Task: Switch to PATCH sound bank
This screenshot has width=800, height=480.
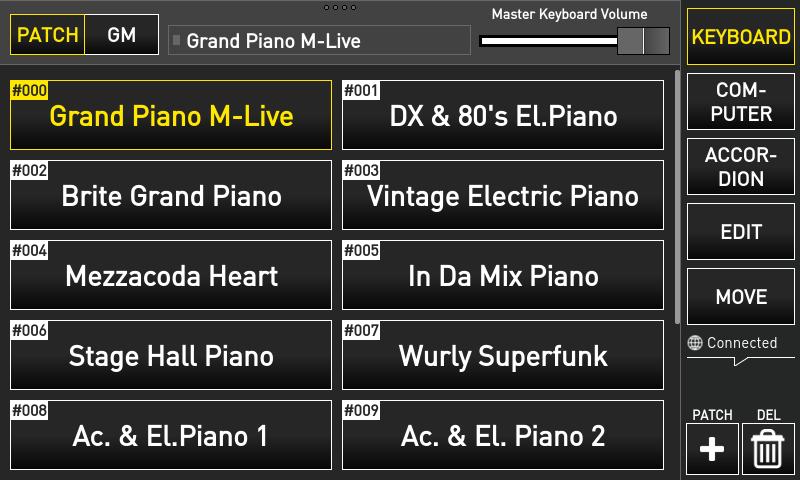Action: tap(48, 35)
